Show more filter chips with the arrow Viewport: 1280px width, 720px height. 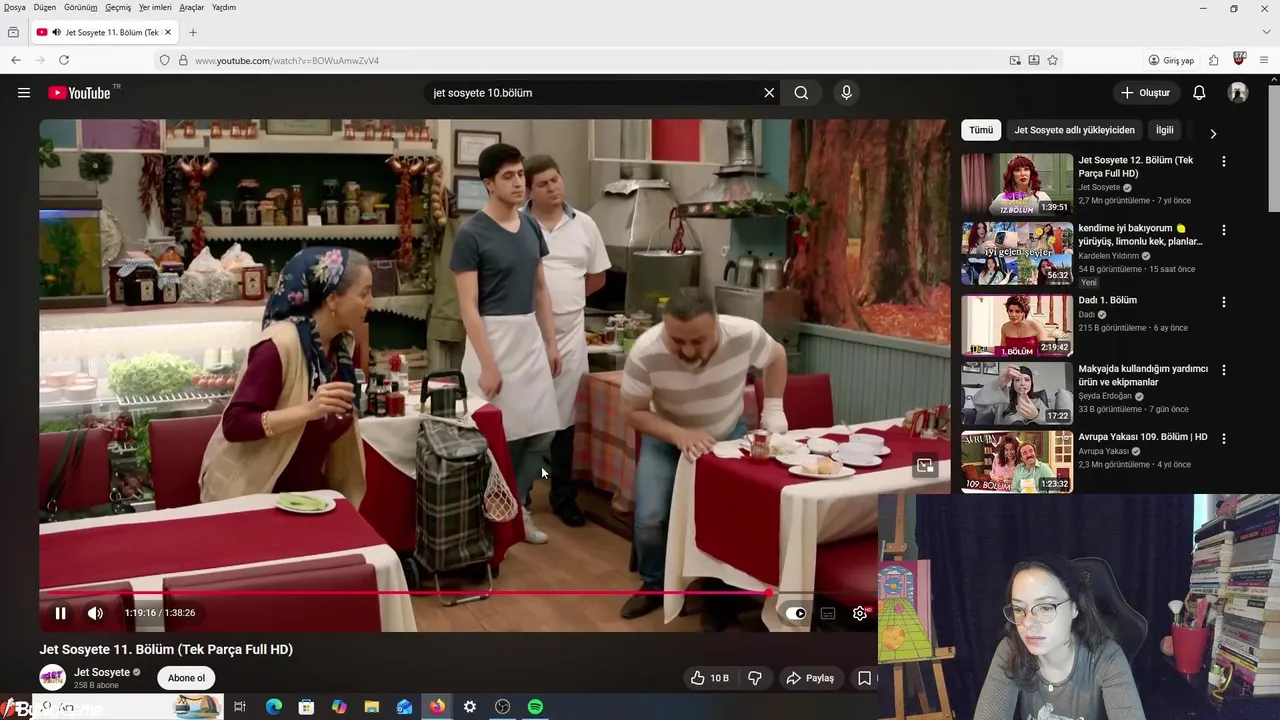tap(1213, 133)
